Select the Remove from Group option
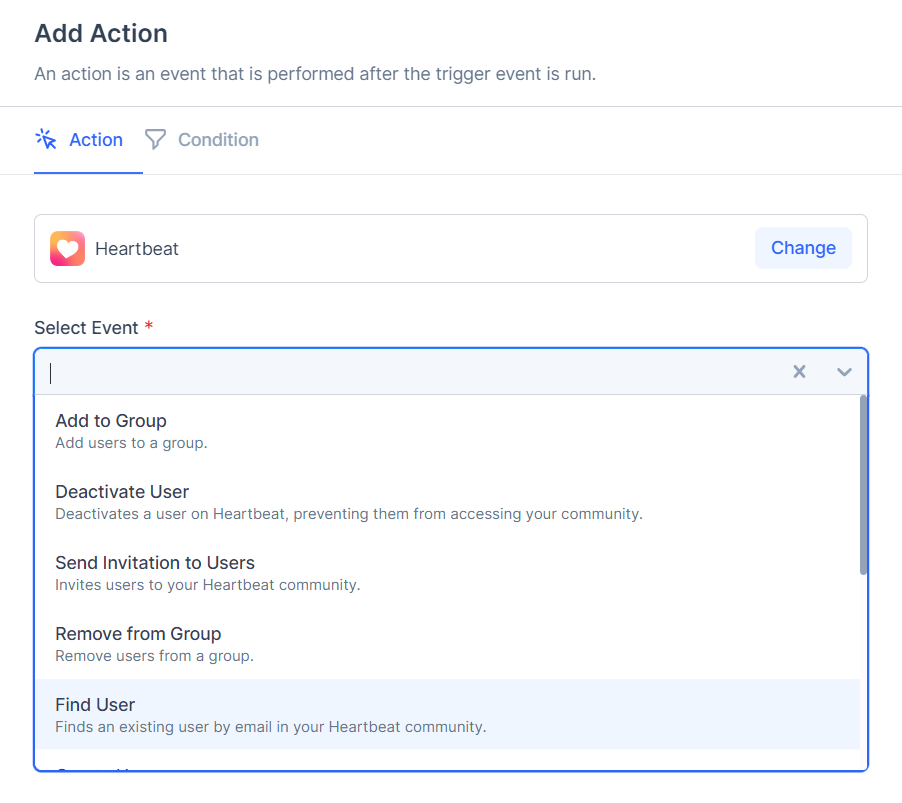 pos(138,634)
